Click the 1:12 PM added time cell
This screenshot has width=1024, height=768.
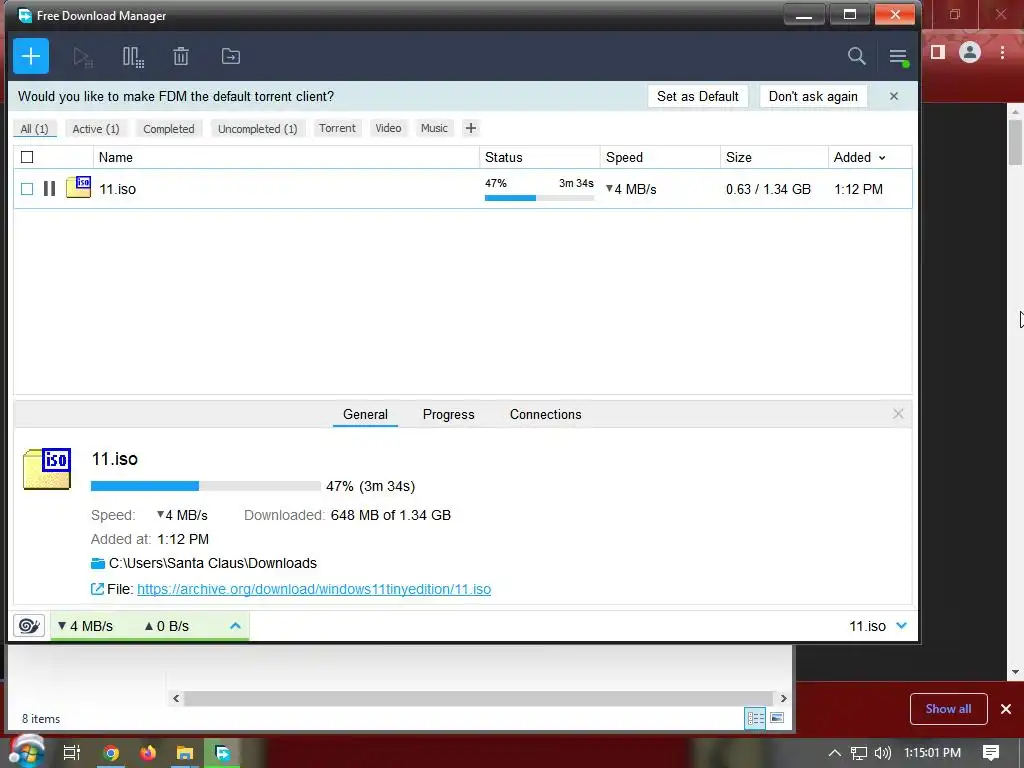858,189
